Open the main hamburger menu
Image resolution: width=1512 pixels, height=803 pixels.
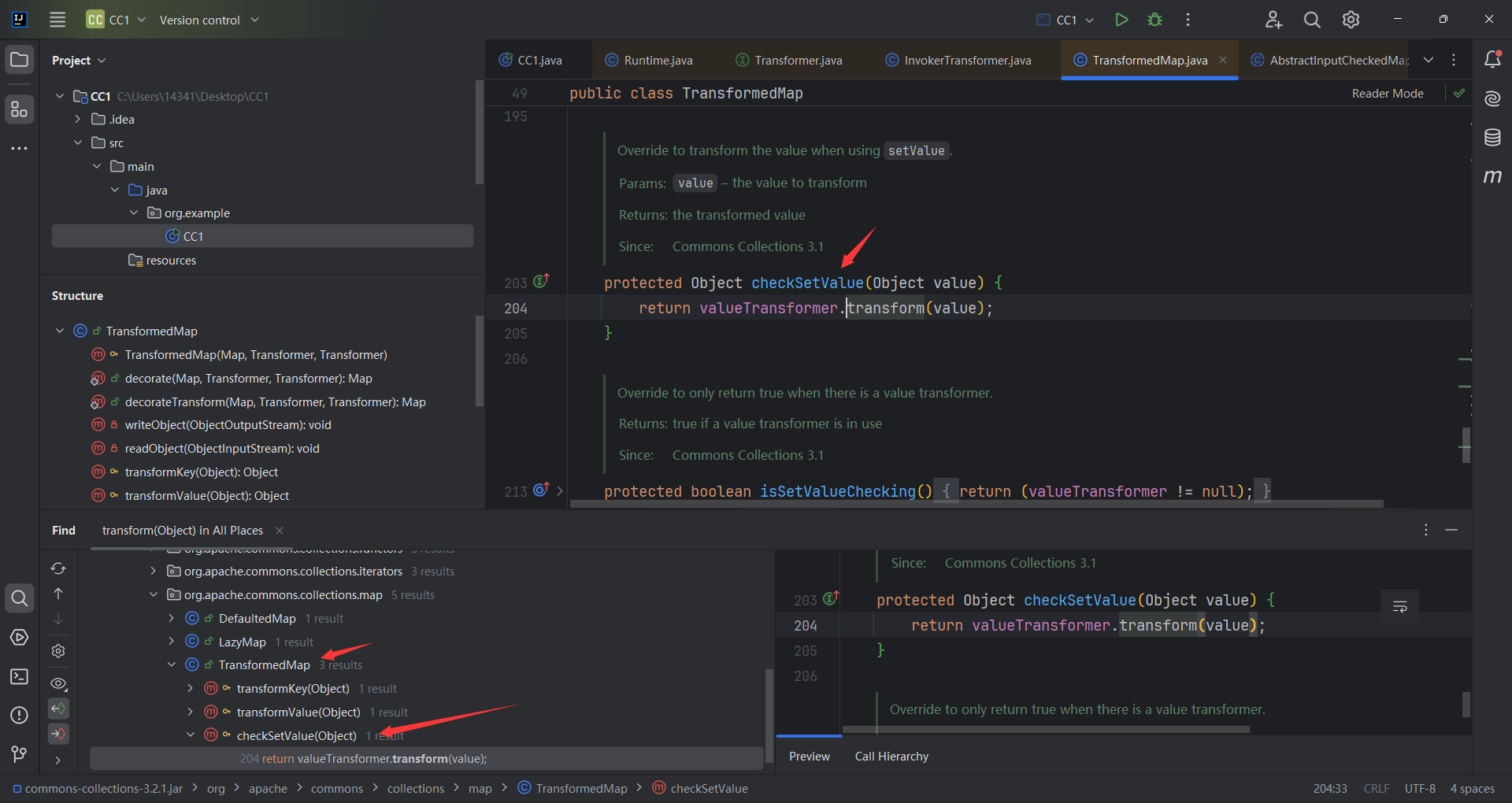(57, 20)
